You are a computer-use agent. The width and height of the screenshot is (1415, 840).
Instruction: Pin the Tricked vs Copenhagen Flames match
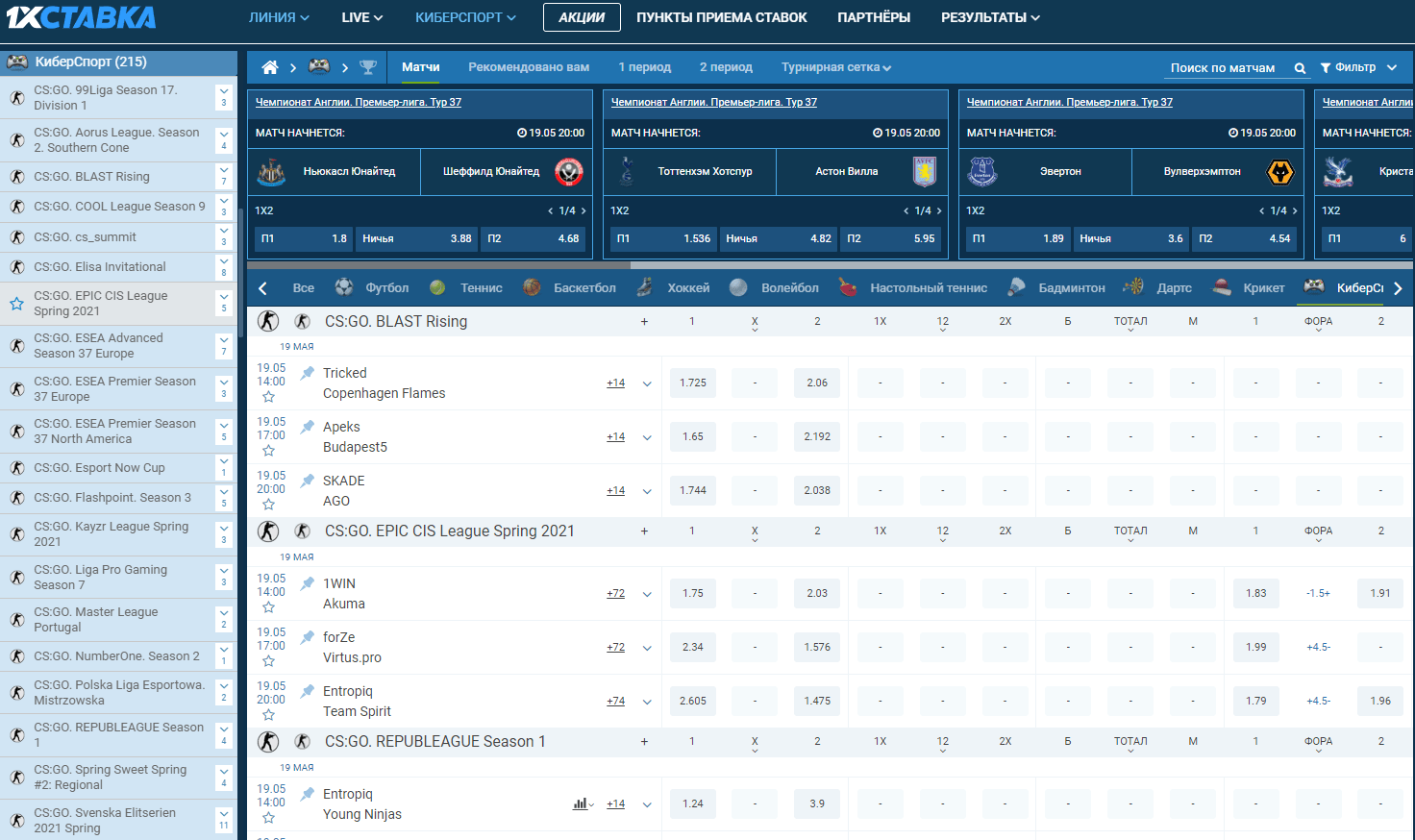tap(308, 373)
